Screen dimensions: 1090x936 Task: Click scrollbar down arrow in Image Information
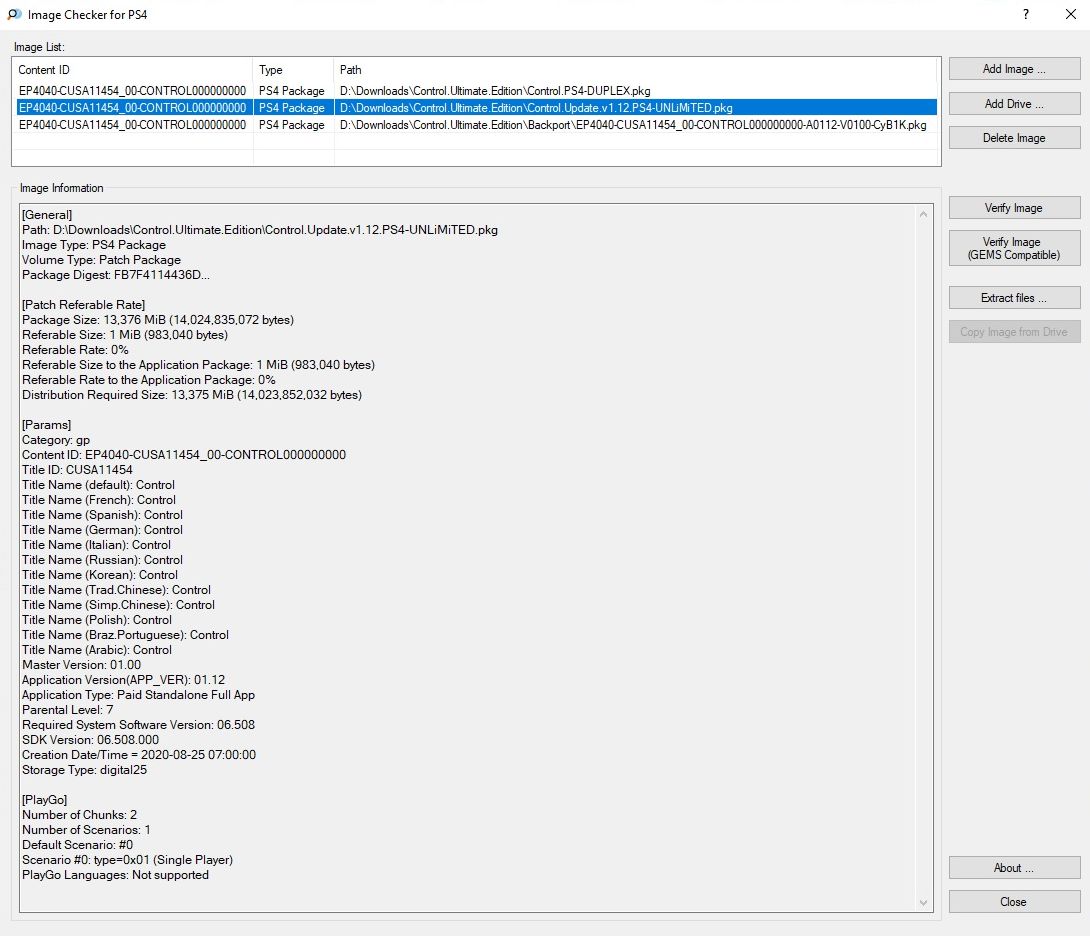coord(923,903)
